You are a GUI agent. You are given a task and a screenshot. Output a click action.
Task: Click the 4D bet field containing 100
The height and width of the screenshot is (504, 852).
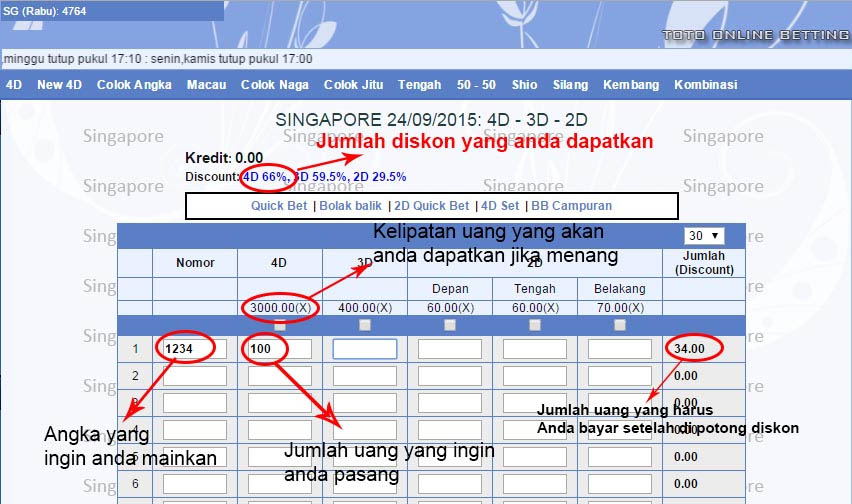tap(280, 349)
